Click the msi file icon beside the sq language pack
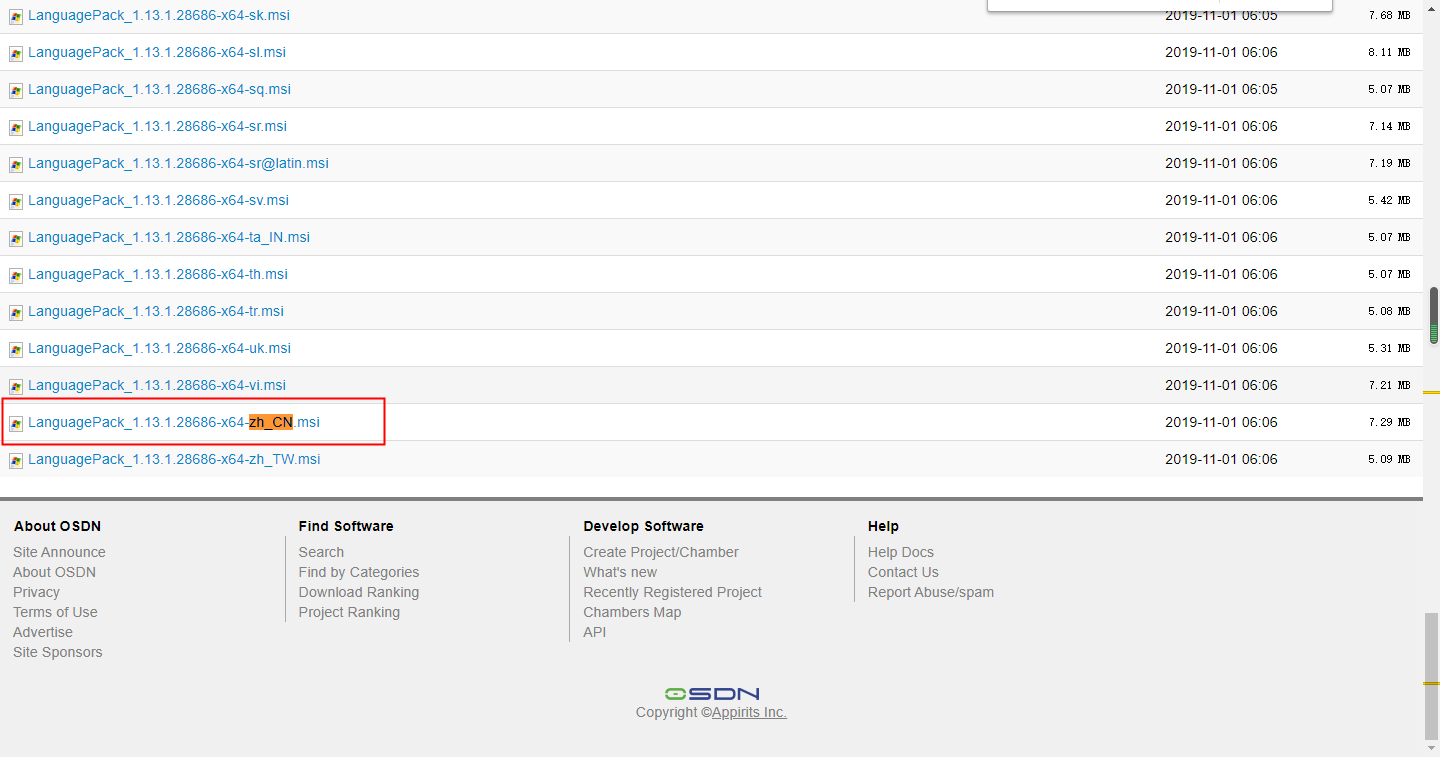The height and width of the screenshot is (757, 1440). [x=16, y=91]
